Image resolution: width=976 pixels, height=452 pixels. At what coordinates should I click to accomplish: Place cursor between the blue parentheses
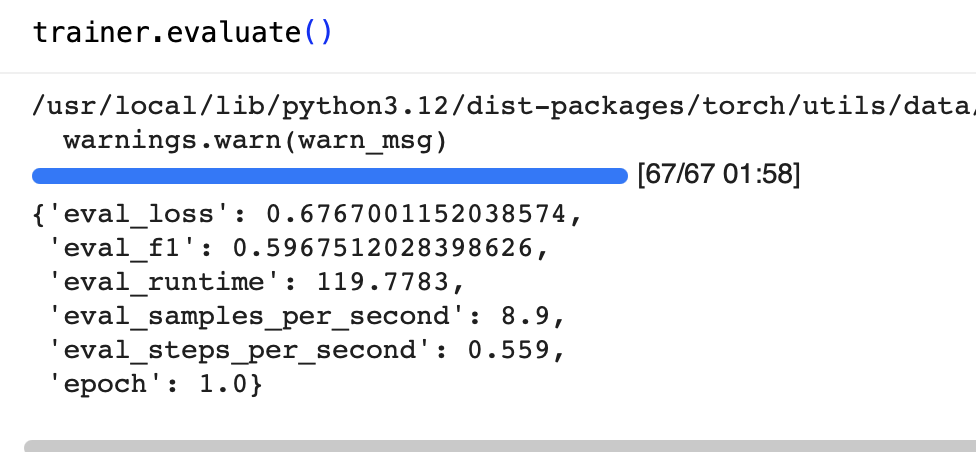click(316, 32)
